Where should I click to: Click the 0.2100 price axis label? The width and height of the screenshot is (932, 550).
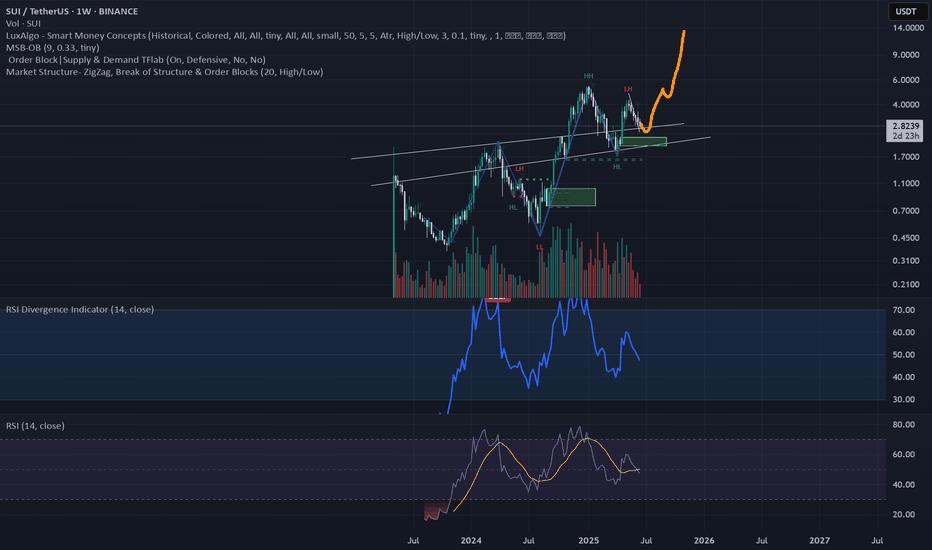coord(906,285)
